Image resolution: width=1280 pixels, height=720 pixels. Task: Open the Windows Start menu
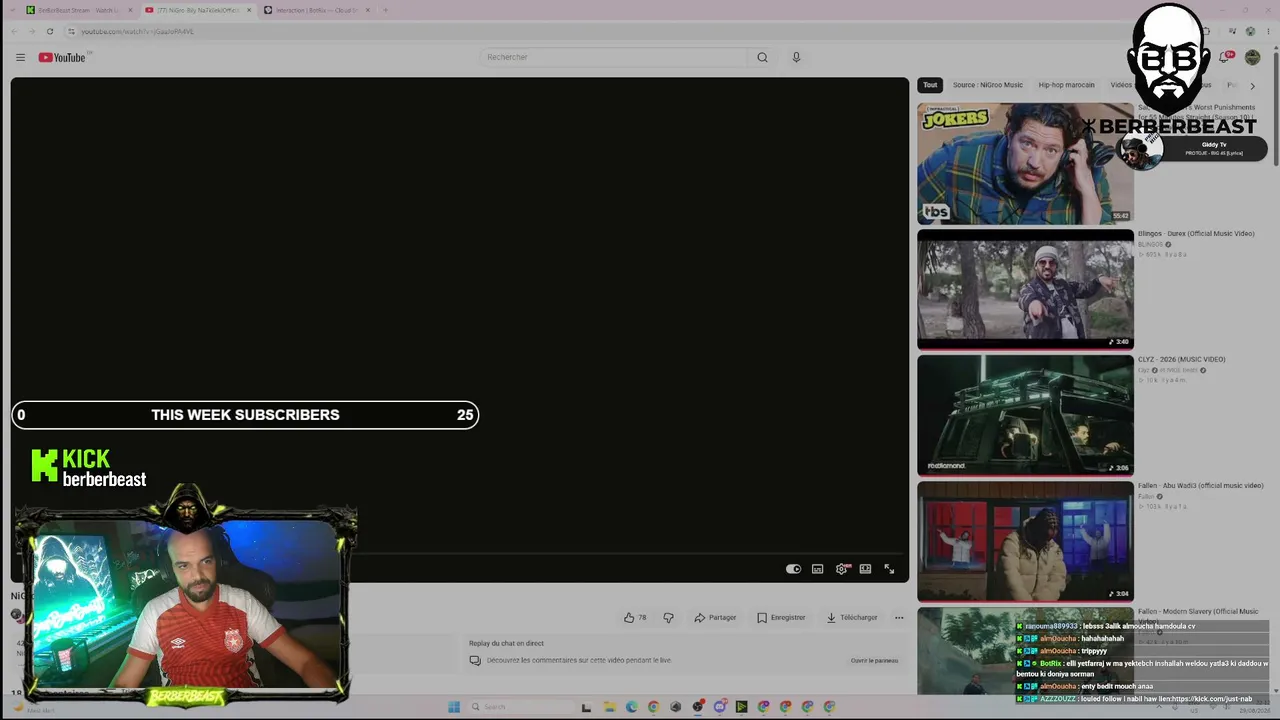454,707
